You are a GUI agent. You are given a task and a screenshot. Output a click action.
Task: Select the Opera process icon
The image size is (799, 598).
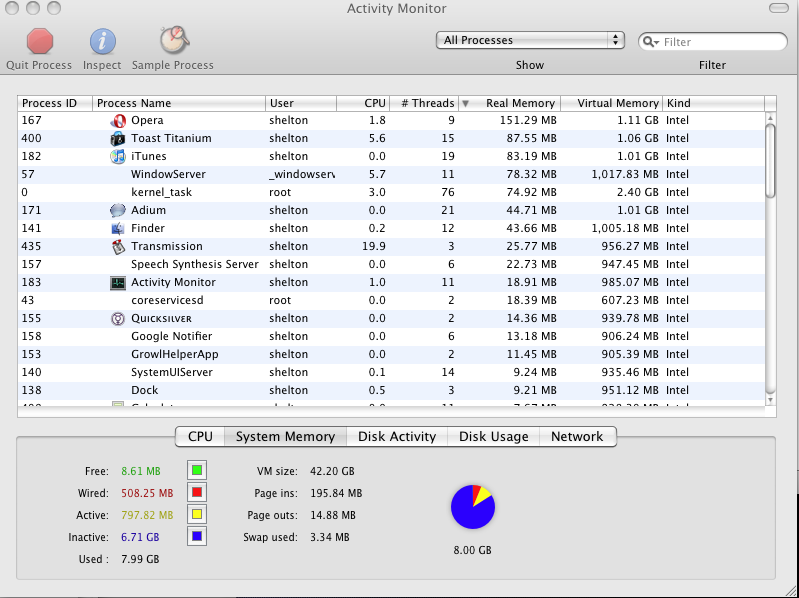click(118, 121)
